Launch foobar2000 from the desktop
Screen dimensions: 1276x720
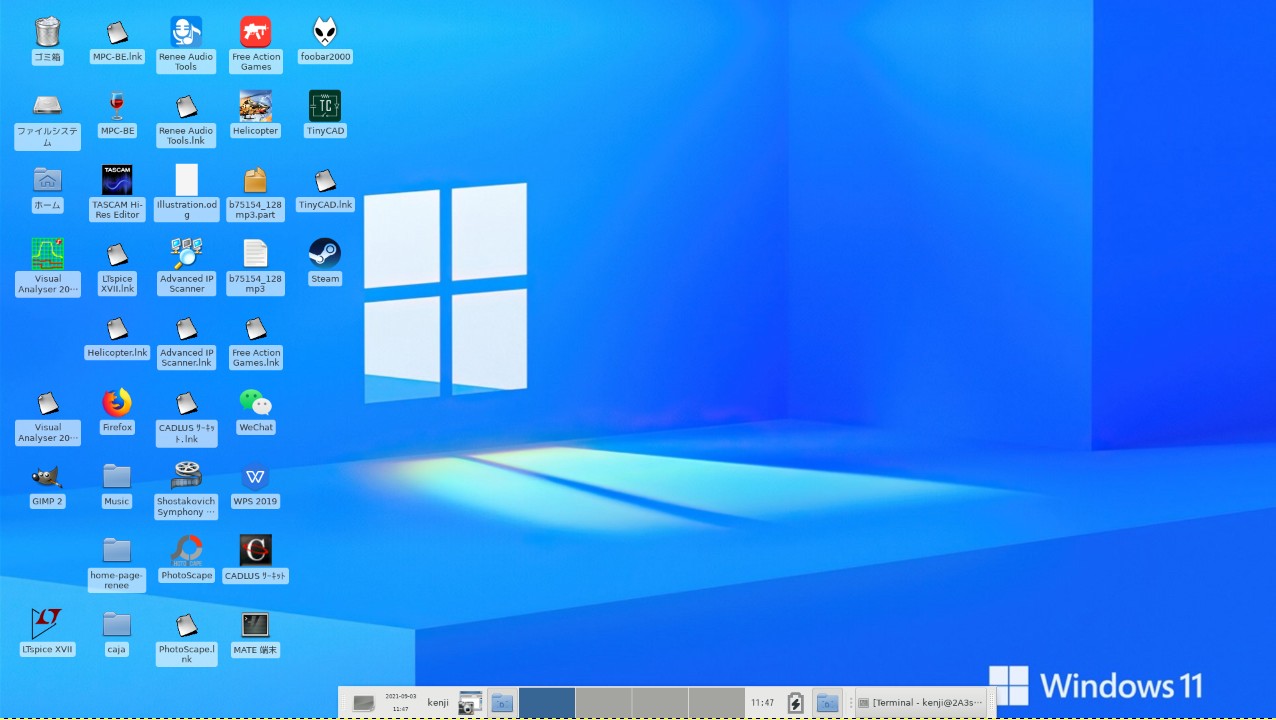[x=324, y=30]
